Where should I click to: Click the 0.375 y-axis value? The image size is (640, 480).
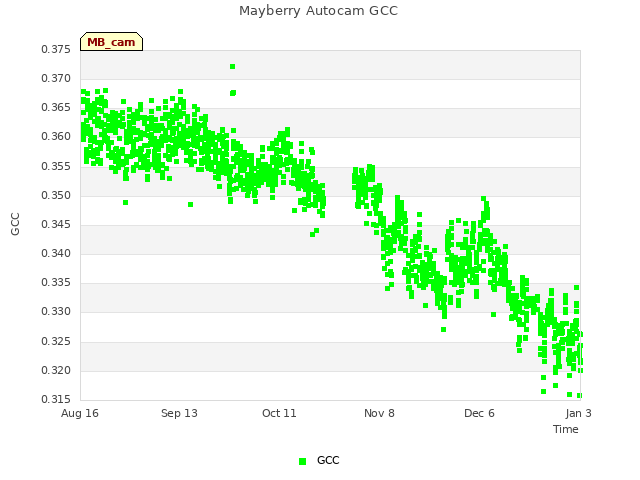56,49
